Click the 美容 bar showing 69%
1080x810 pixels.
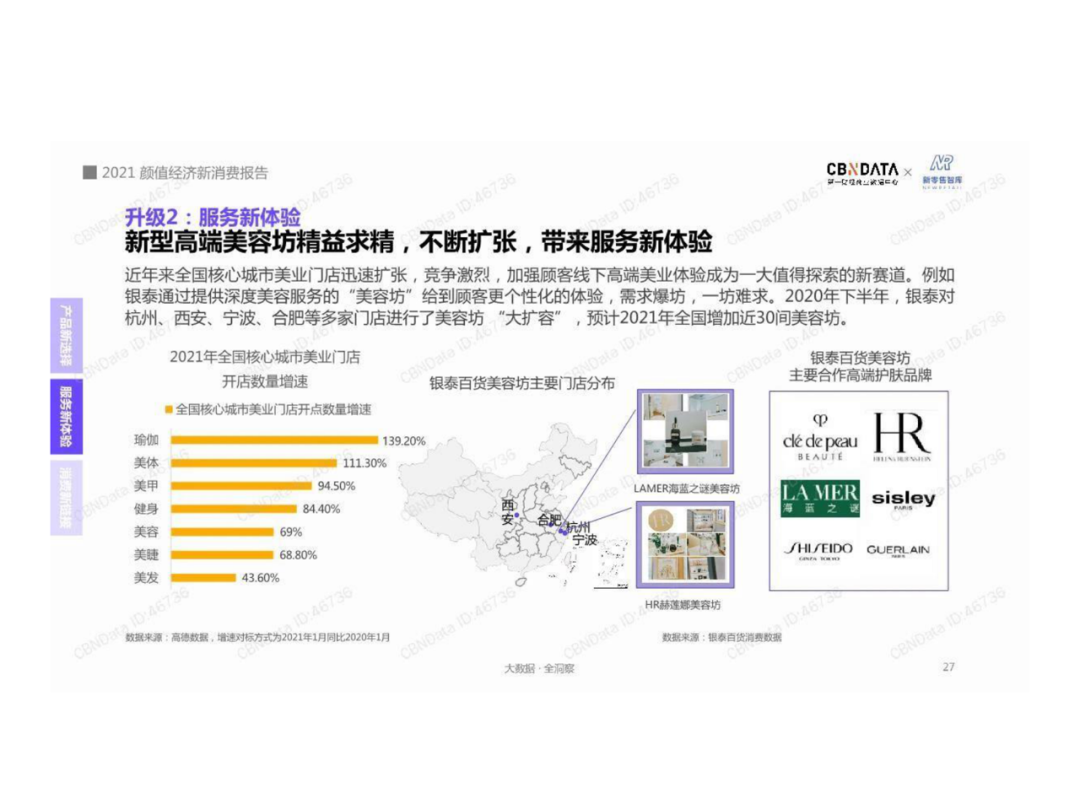pyautogui.click(x=222, y=532)
